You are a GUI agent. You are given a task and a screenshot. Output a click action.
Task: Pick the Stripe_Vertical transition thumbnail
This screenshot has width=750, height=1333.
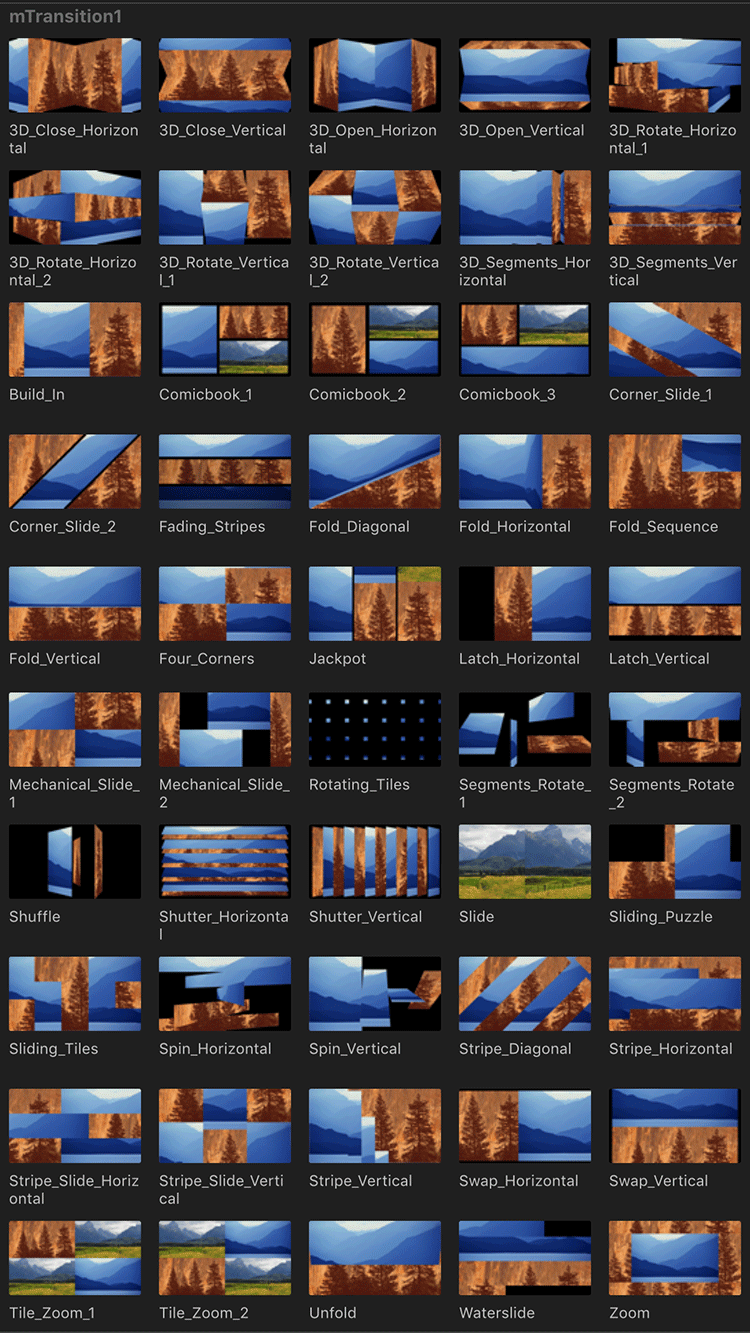tap(375, 1125)
